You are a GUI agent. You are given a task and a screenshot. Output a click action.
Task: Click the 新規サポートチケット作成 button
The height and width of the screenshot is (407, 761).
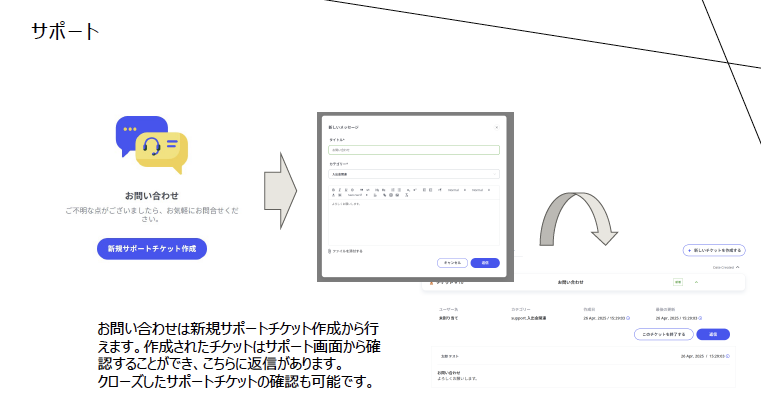point(151,247)
